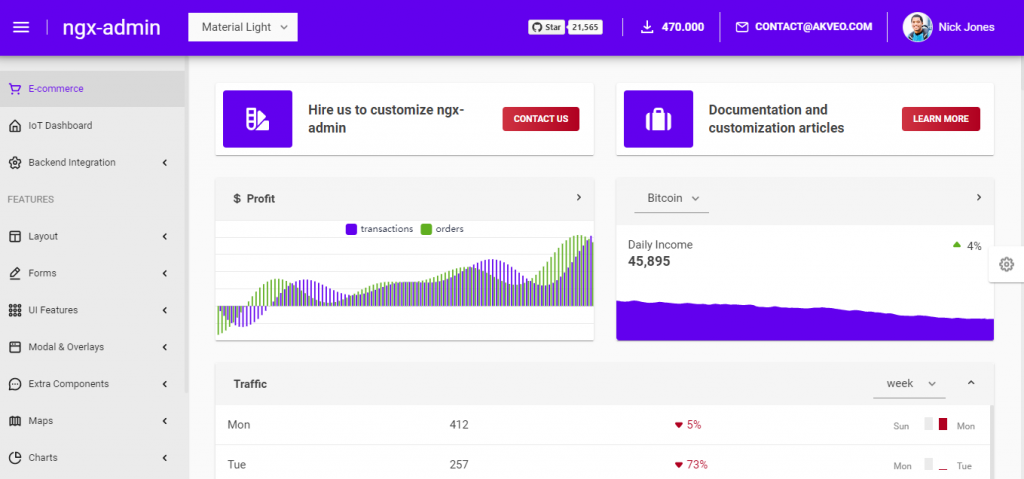Open Modal & Overlays menu item

(92, 347)
